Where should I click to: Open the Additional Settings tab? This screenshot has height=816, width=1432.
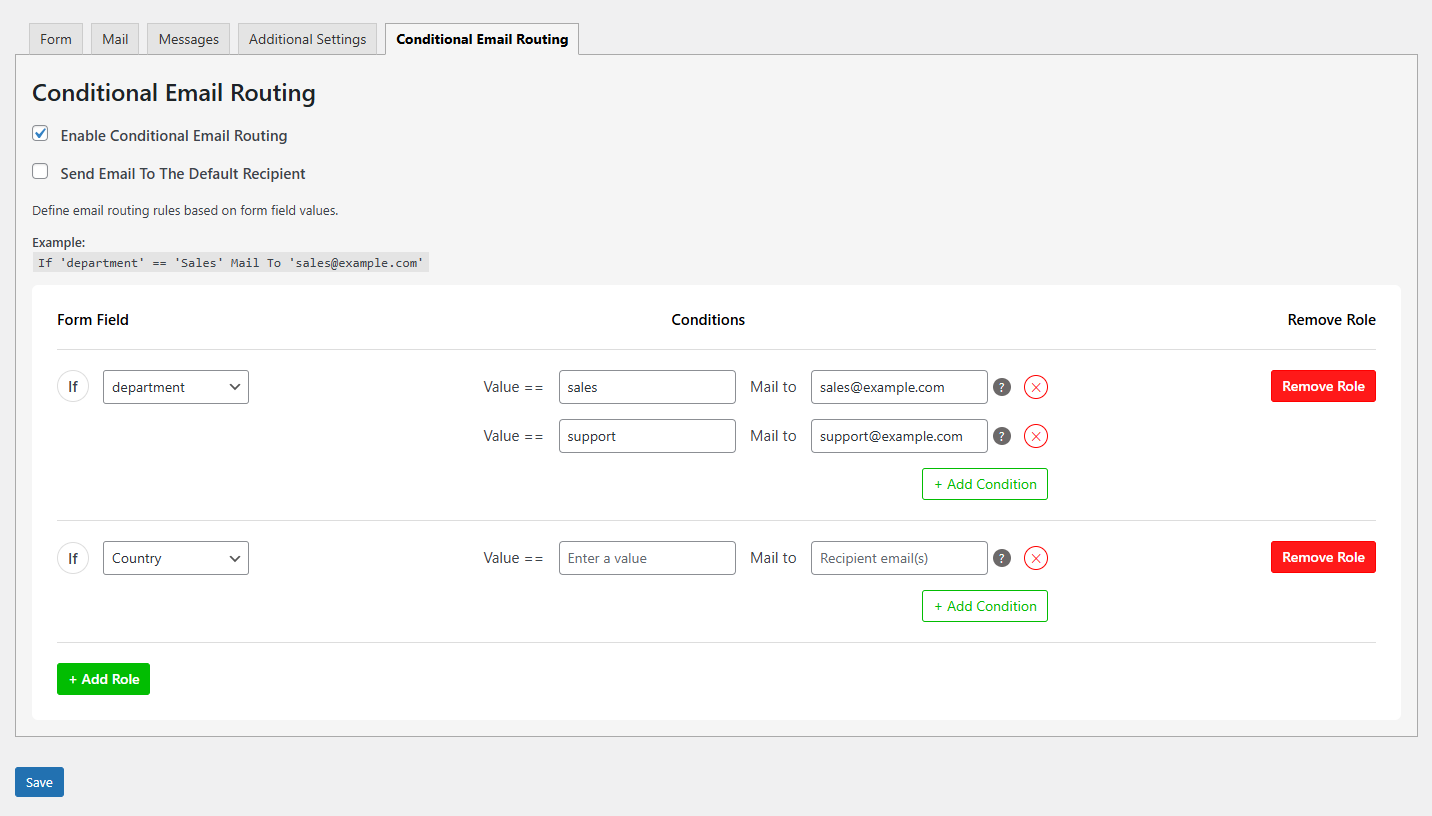308,39
